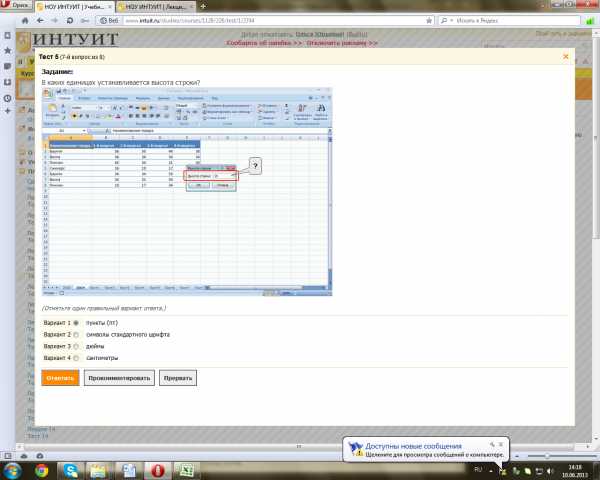Select Вариант 2 символы стандартного шрифта

click(x=76, y=335)
